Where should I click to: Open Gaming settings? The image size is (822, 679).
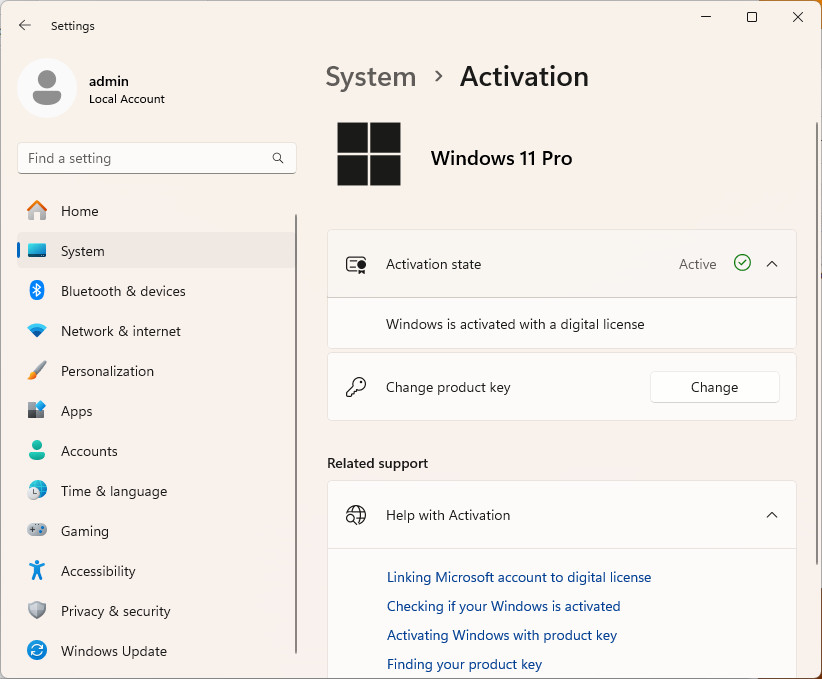coord(156,531)
